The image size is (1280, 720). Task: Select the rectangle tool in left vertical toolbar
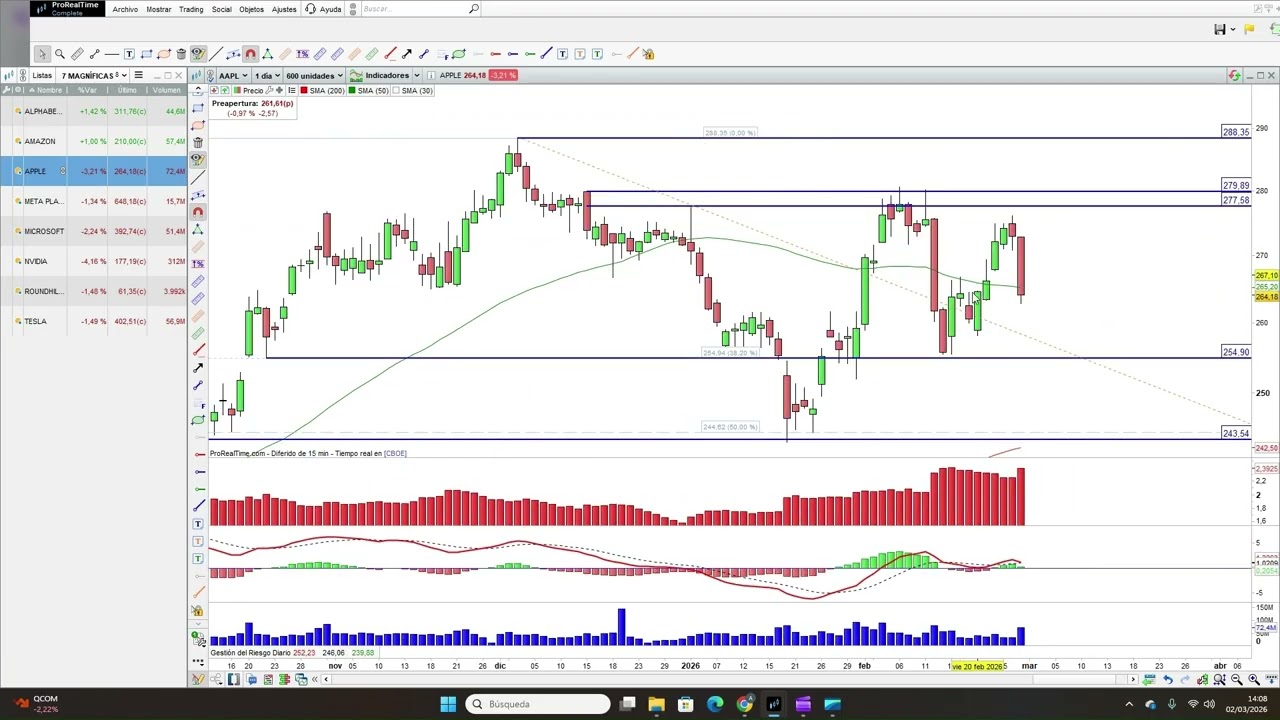(x=198, y=107)
